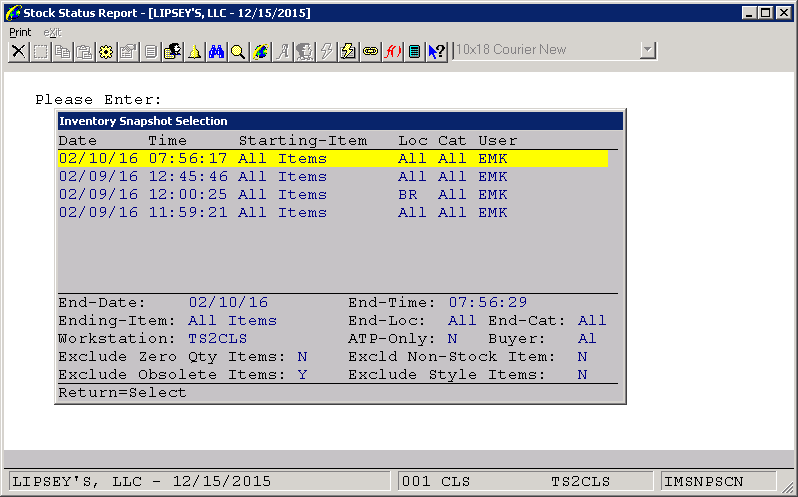
Task: Click the application icon in title bar
Action: coord(13,13)
